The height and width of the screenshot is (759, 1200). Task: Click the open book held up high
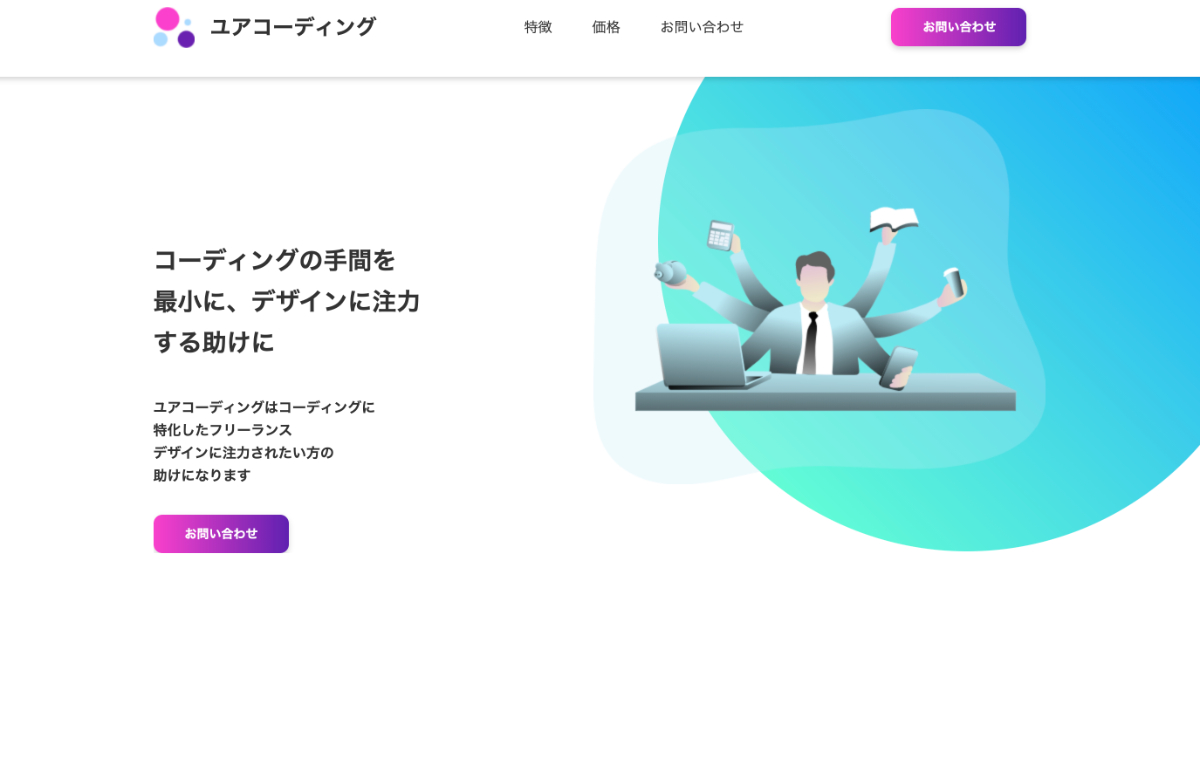[894, 219]
